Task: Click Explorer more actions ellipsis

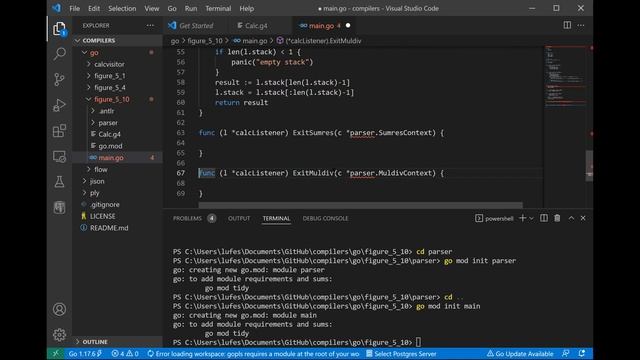Action: pyautogui.click(x=150, y=25)
